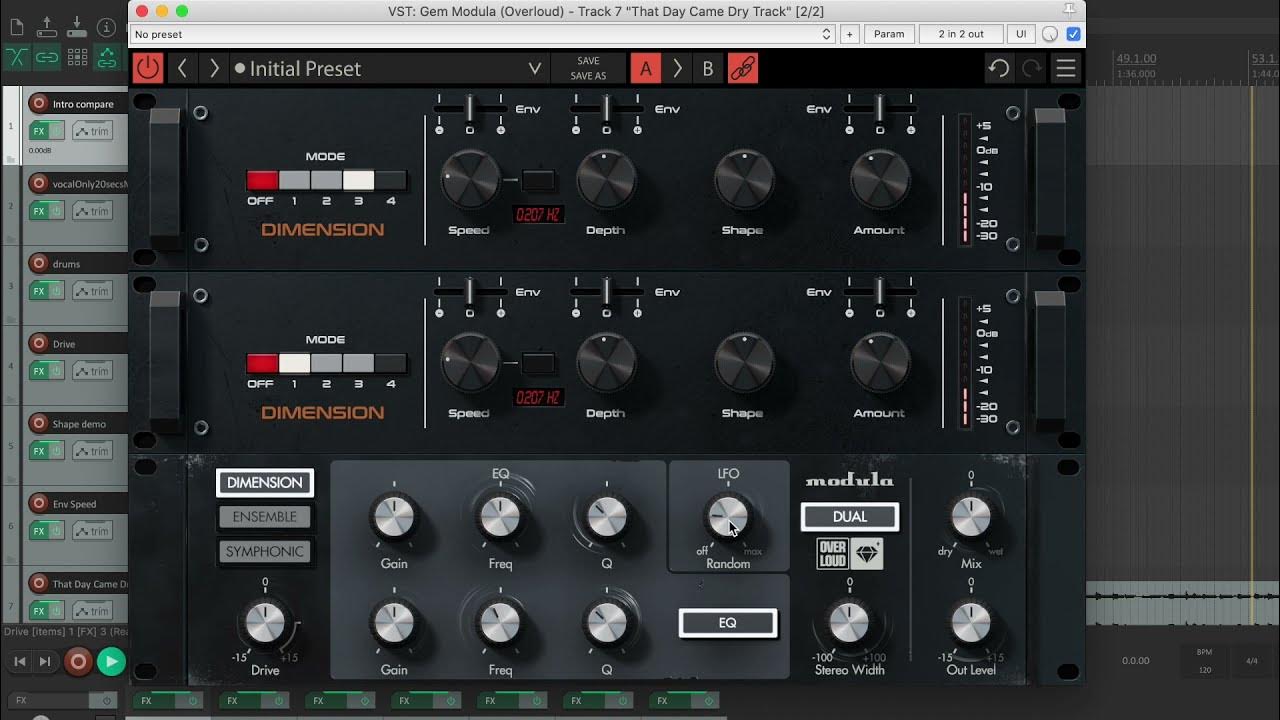Image resolution: width=1280 pixels, height=720 pixels.
Task: Redo the plugin change
Action: point(1032,68)
